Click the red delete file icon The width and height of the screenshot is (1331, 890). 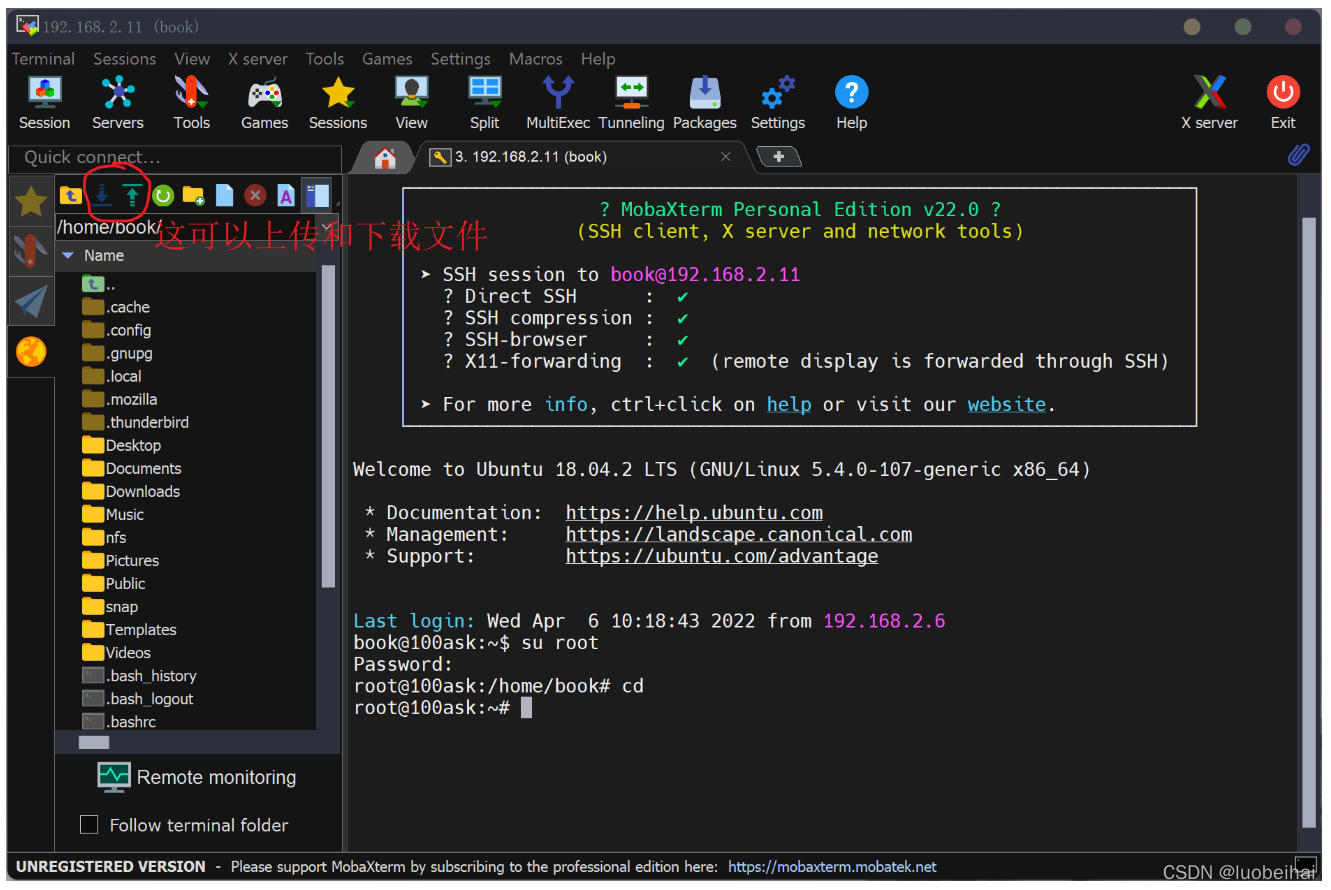255,195
